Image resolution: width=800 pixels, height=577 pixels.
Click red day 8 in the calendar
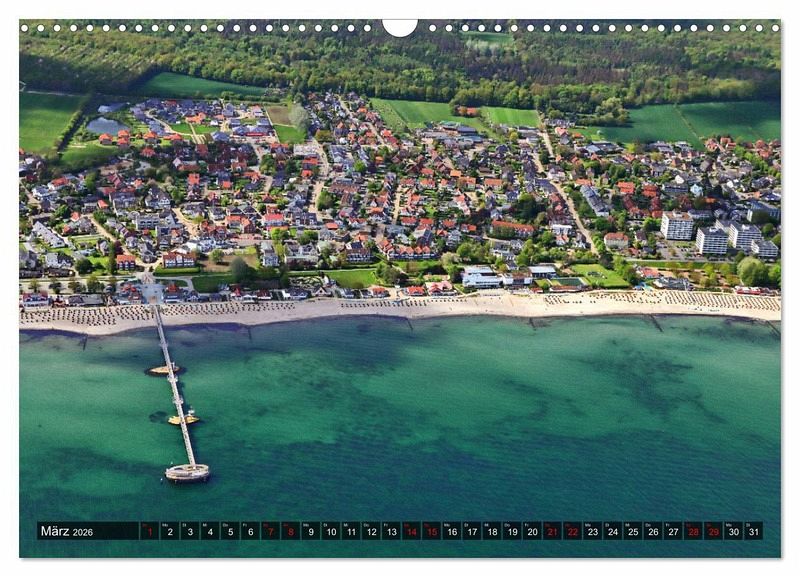(x=290, y=531)
